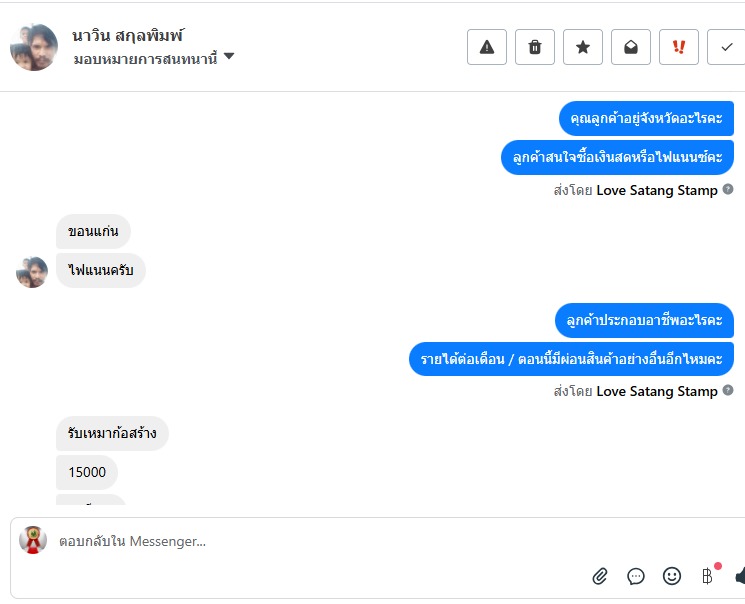Open the emoji picker smiley icon
Image resolution: width=745 pixels, height=604 pixels.
672,576
